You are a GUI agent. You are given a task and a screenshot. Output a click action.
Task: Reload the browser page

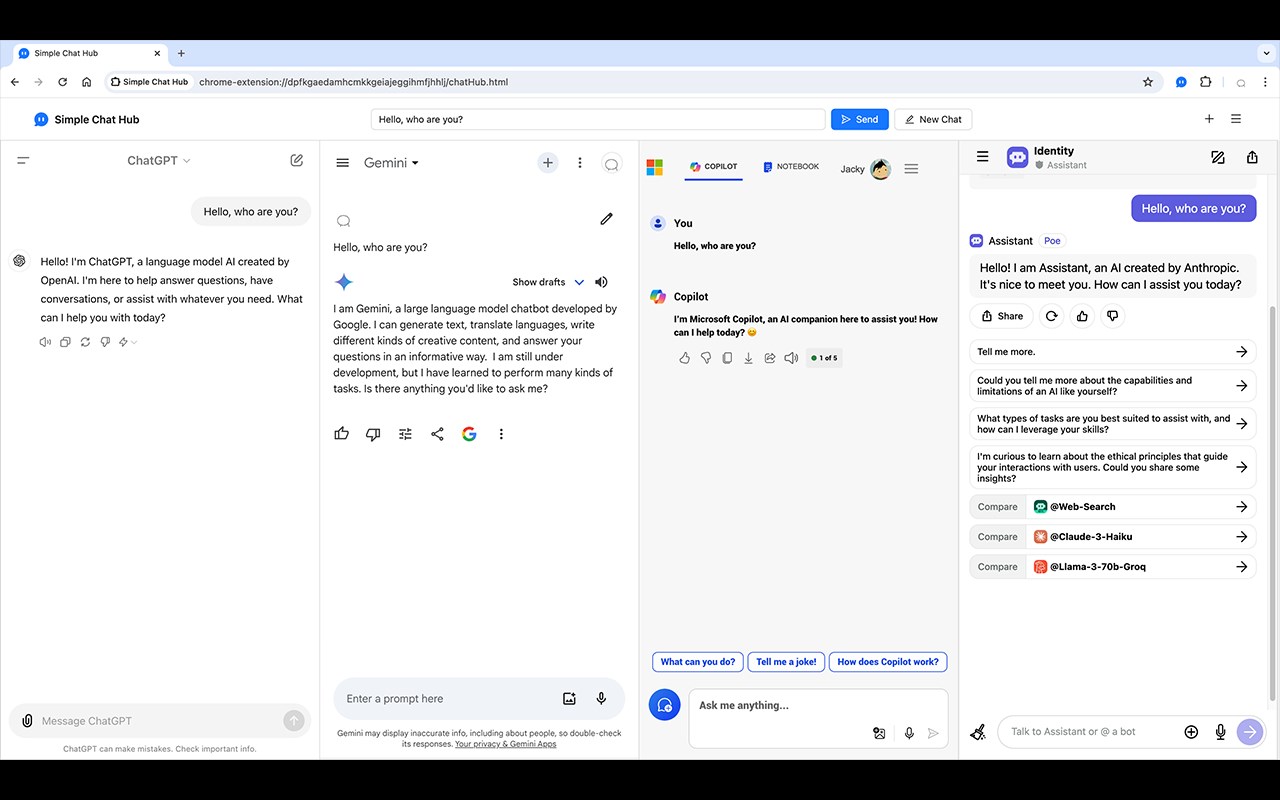(x=62, y=82)
